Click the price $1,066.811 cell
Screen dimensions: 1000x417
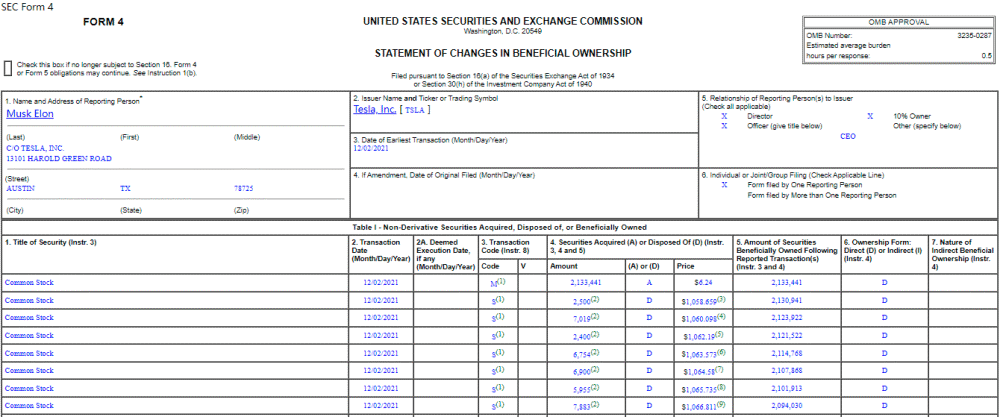[x=703, y=405]
